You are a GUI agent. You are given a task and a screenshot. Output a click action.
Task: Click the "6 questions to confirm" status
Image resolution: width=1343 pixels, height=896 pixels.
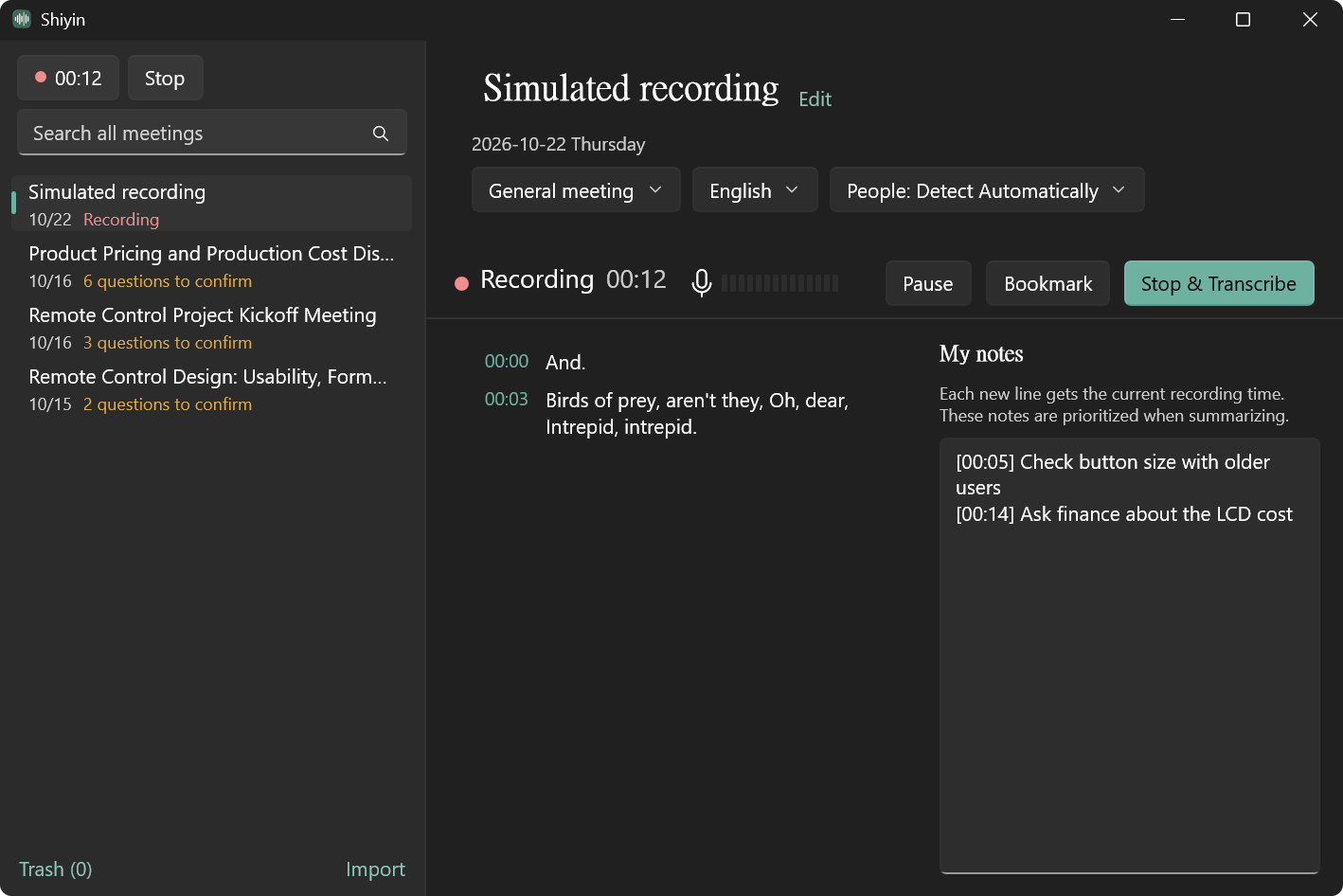168,281
